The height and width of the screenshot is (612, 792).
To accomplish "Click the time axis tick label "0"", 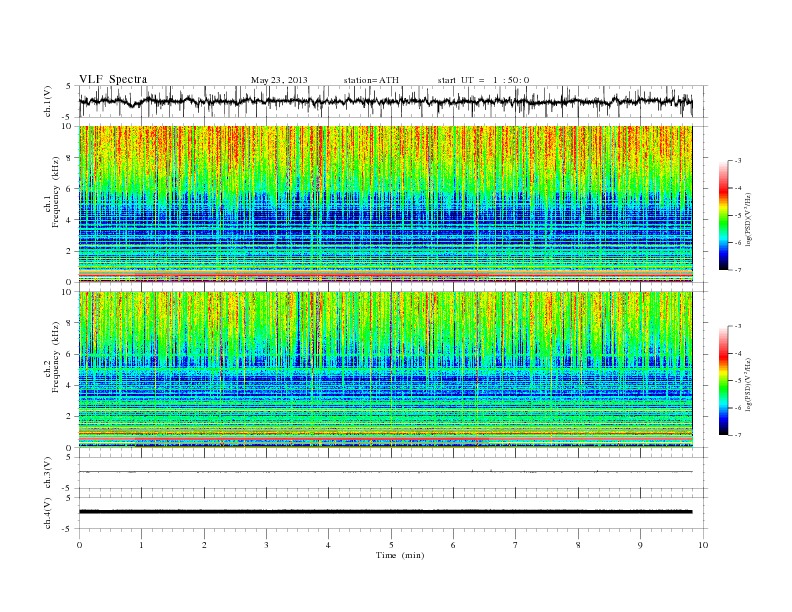I will click(x=79, y=545).
